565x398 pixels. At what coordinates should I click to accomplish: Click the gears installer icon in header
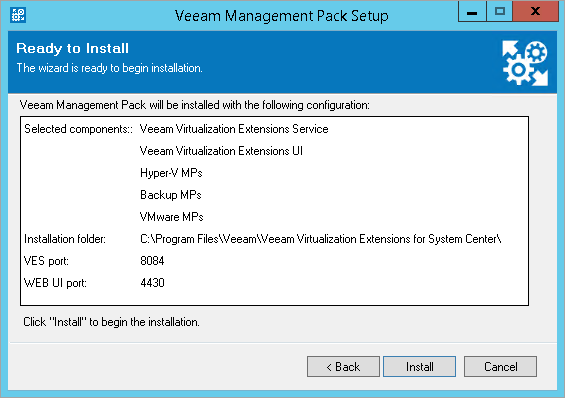(x=525, y=63)
